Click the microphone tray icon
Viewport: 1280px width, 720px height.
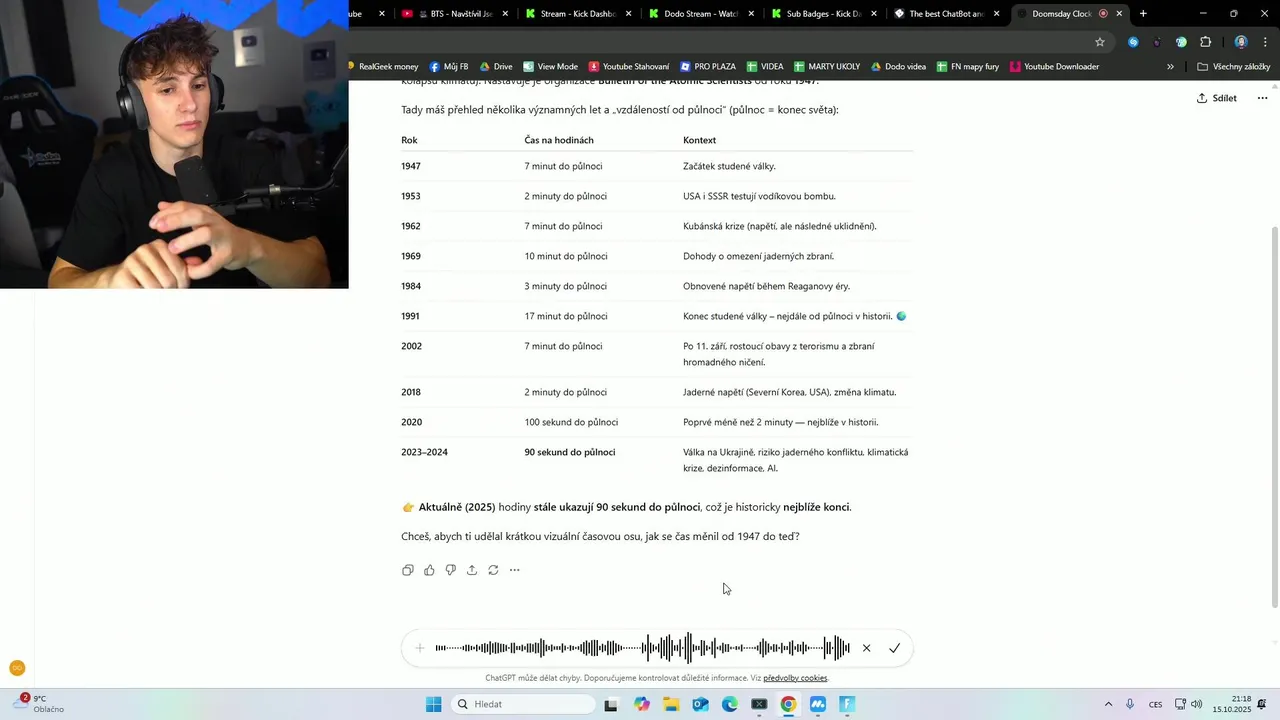pyautogui.click(x=1130, y=704)
